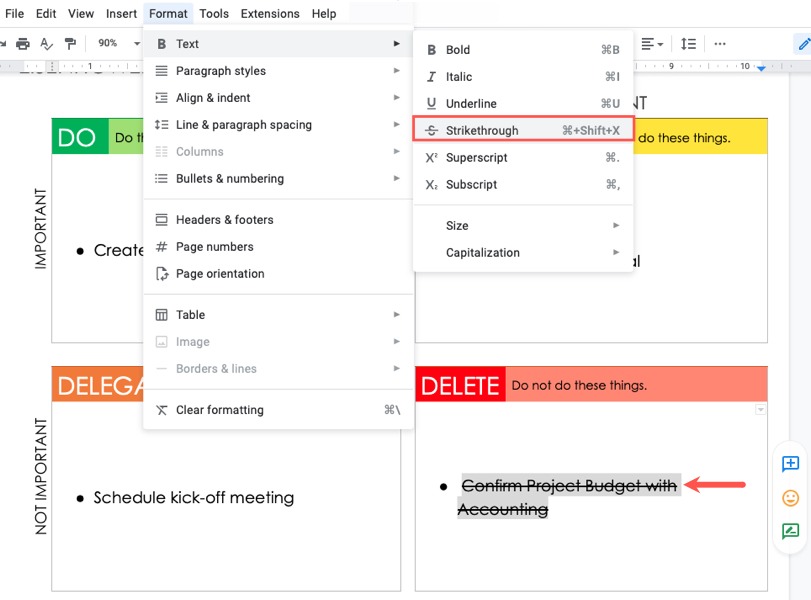Click the Print icon

point(22,44)
